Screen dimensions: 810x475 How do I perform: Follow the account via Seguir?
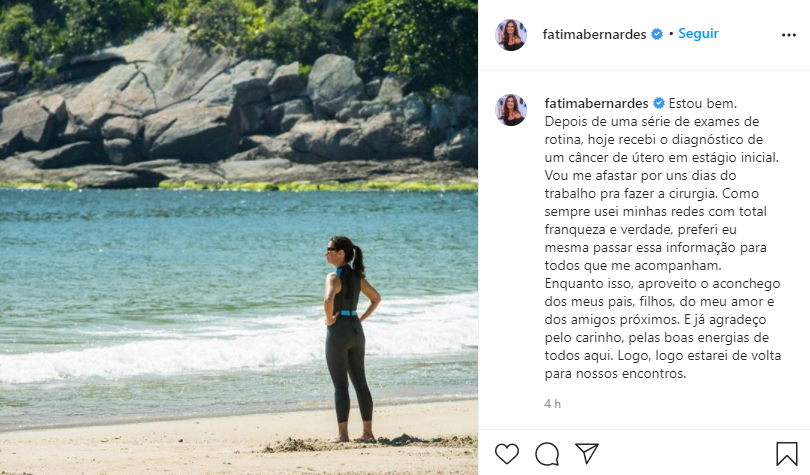[698, 34]
